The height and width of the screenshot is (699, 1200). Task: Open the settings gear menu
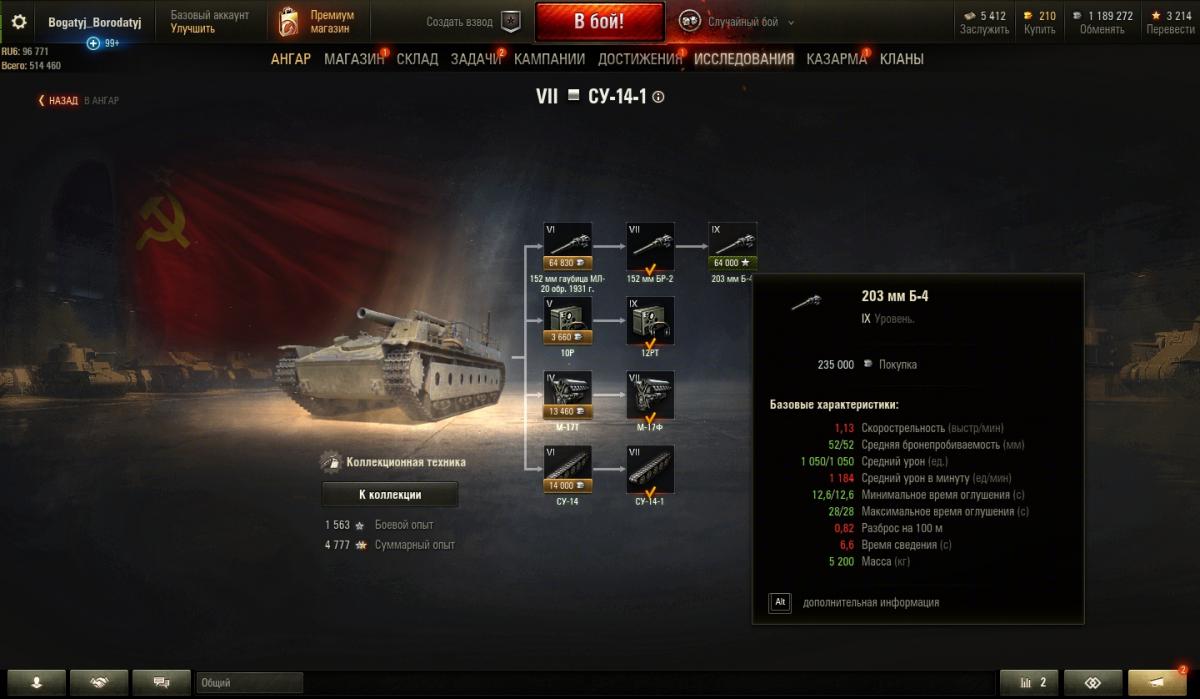[x=18, y=21]
